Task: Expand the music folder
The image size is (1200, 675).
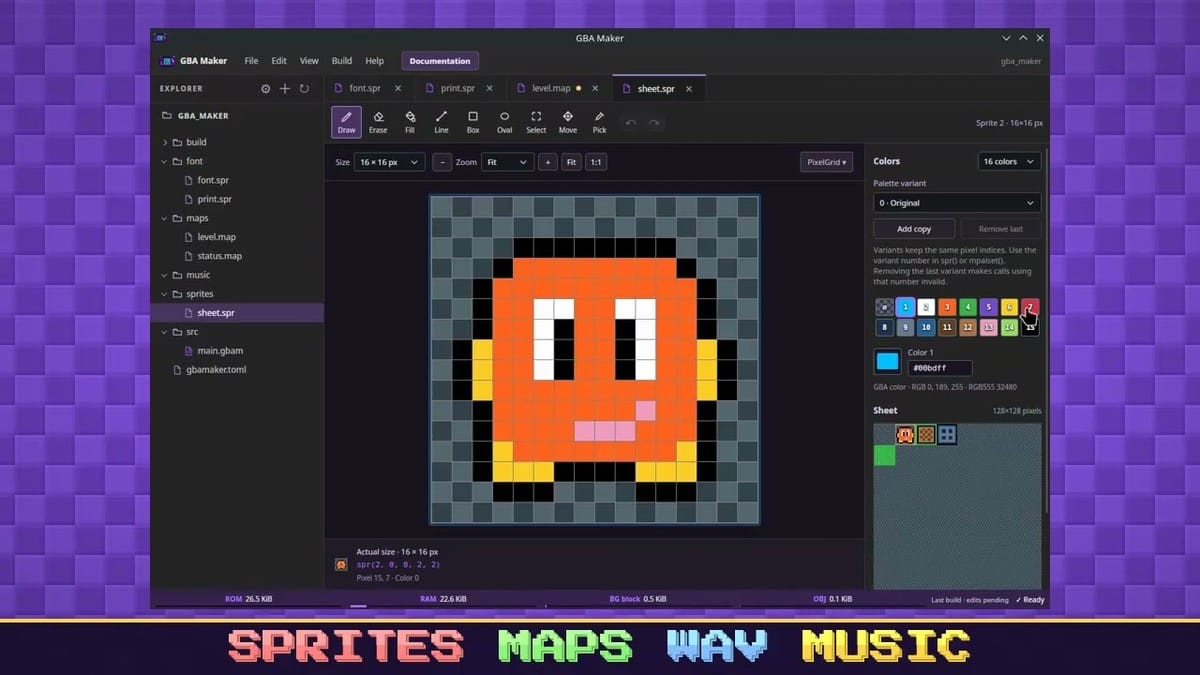Action: [x=165, y=275]
